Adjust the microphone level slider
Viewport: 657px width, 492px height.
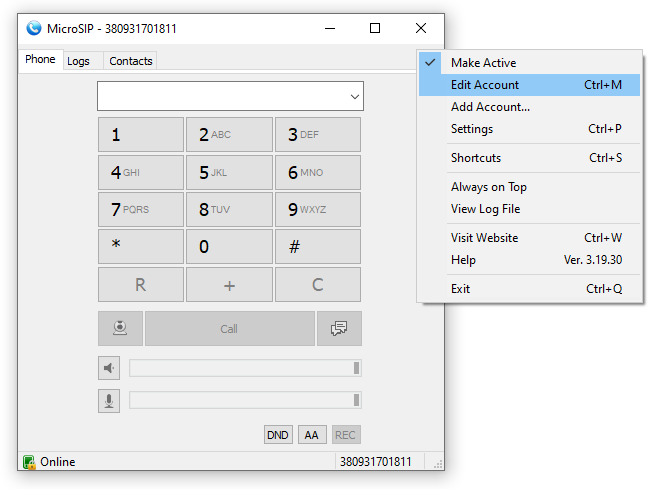pyautogui.click(x=245, y=400)
